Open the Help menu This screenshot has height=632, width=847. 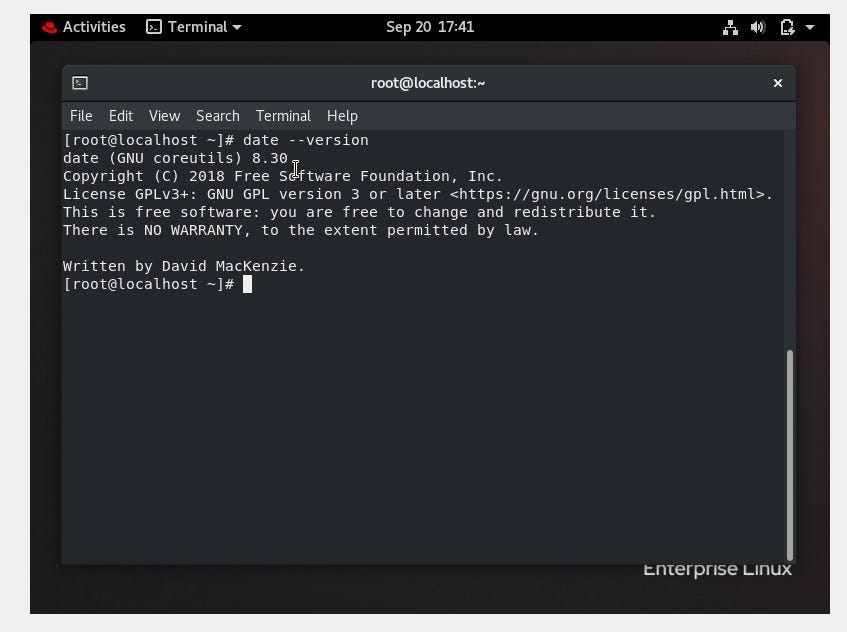coord(342,115)
